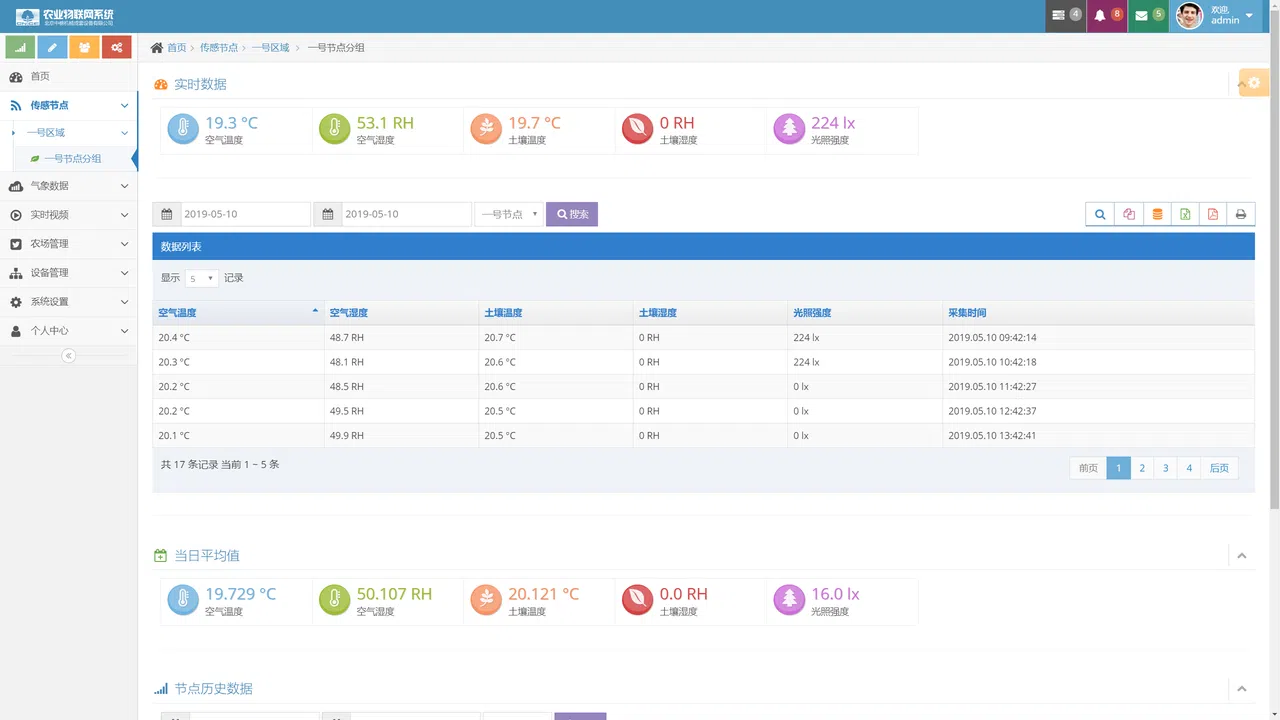
Task: Click the green signal chart shortcut button
Action: point(20,47)
